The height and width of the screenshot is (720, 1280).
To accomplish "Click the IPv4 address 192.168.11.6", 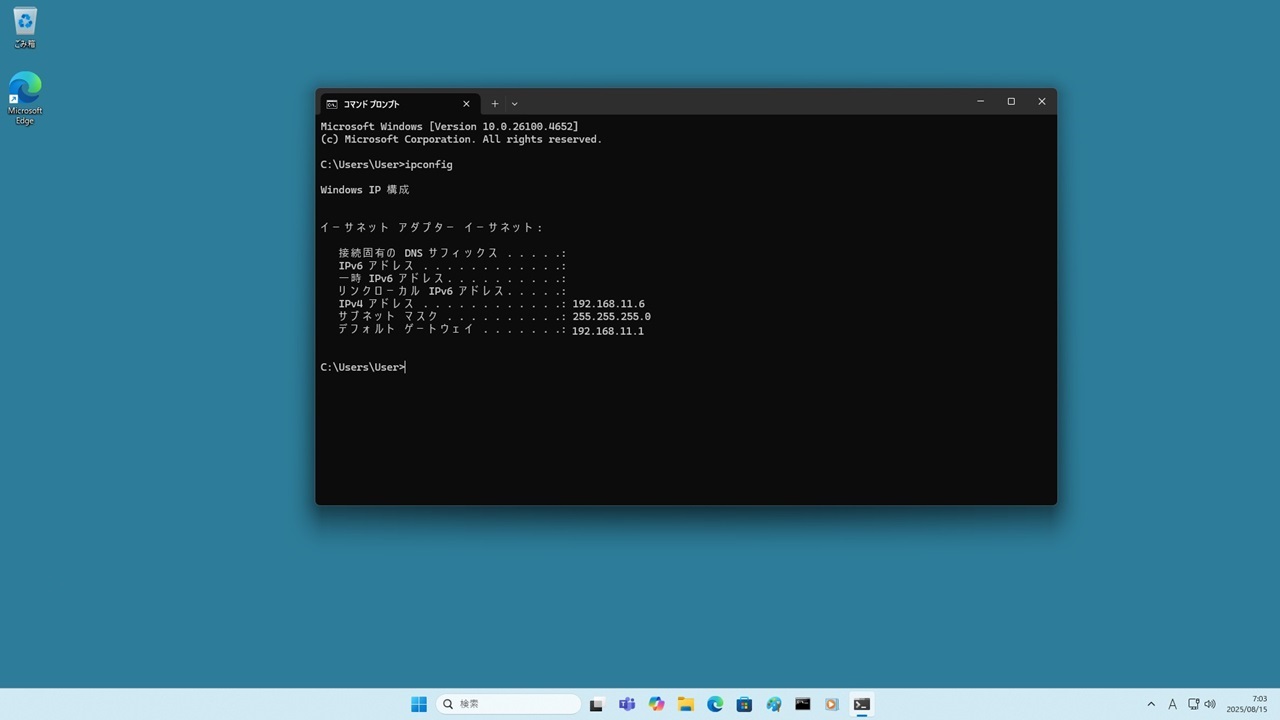I will 608,304.
